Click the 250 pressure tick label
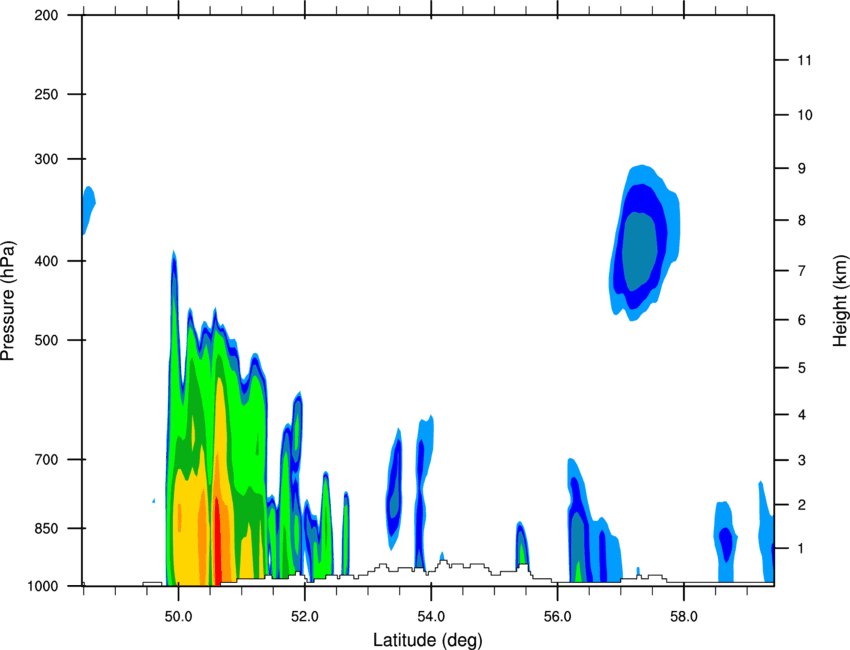The height and width of the screenshot is (650, 850). pyautogui.click(x=46, y=94)
